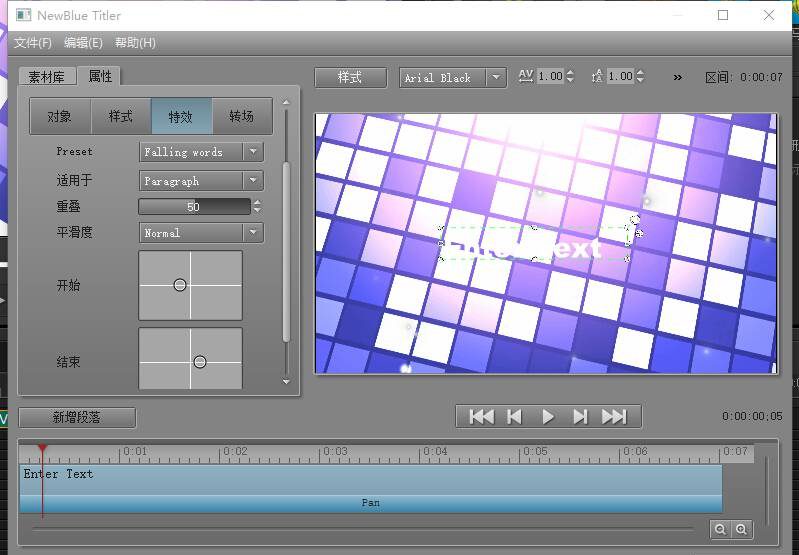Maximize the NewBlue Titler window
This screenshot has height=555, width=799.
tap(723, 15)
